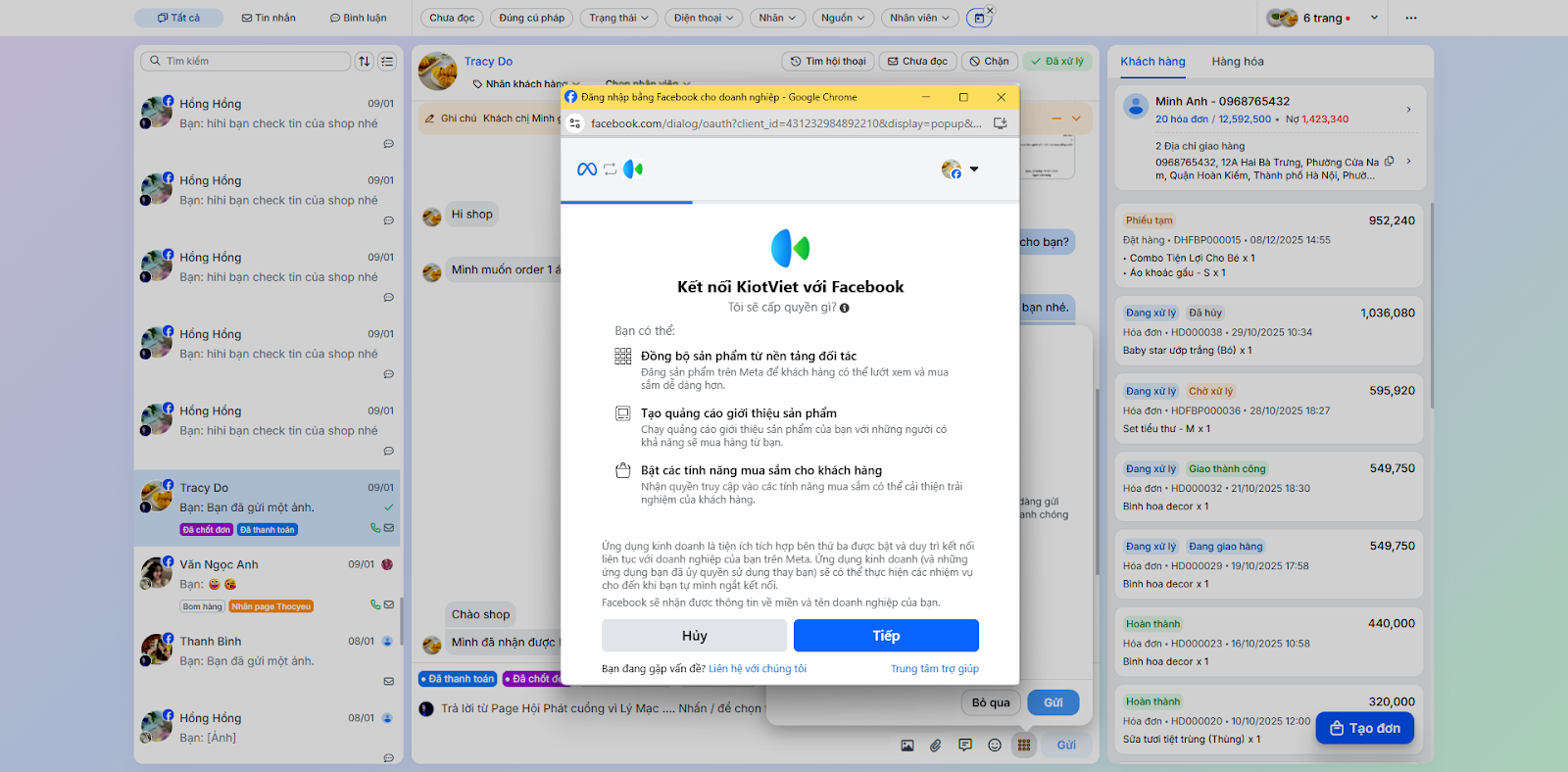Click the grid apps icon in composer

click(1024, 746)
